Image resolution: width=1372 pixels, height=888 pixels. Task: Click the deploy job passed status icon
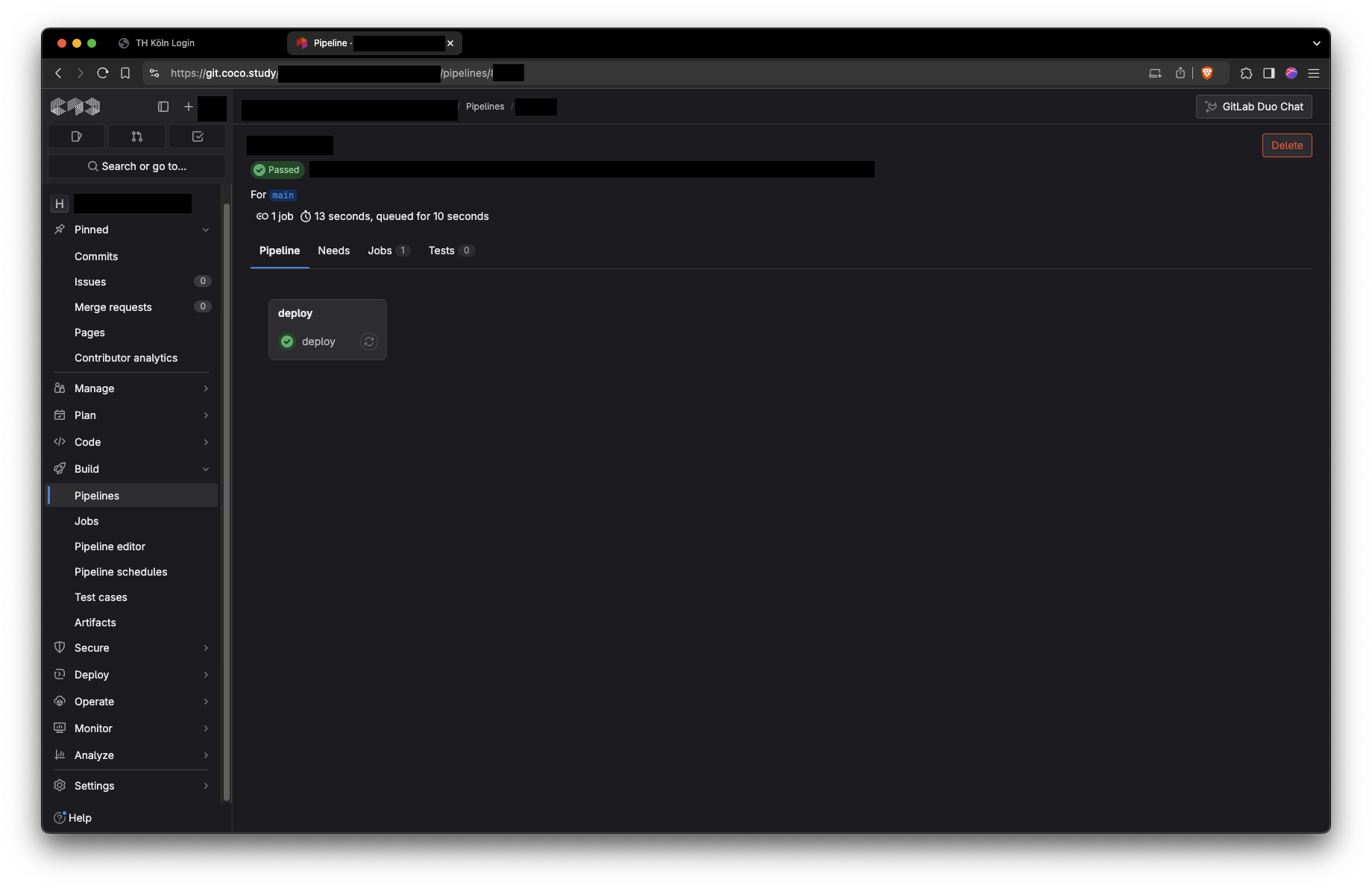click(x=287, y=341)
